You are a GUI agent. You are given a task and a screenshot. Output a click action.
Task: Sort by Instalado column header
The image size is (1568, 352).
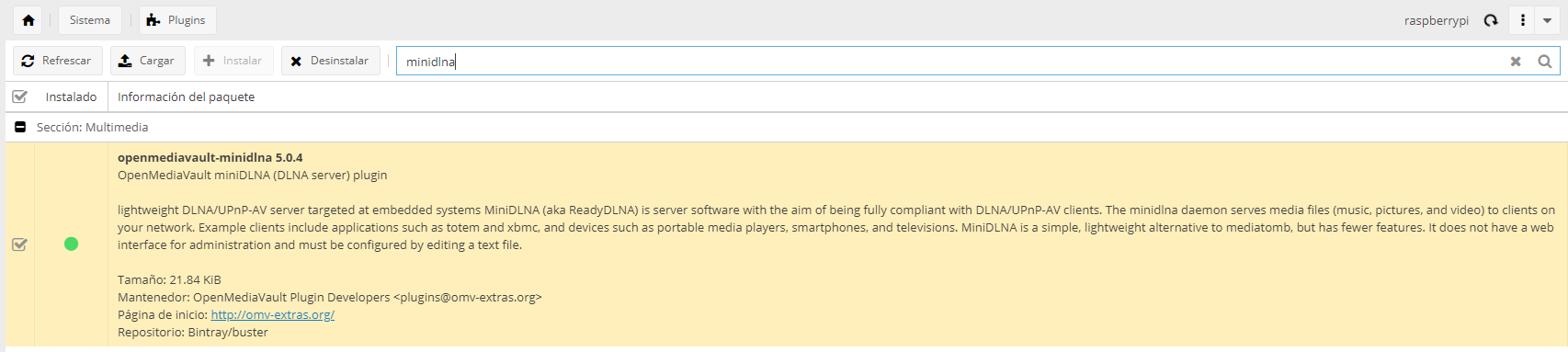[x=71, y=97]
